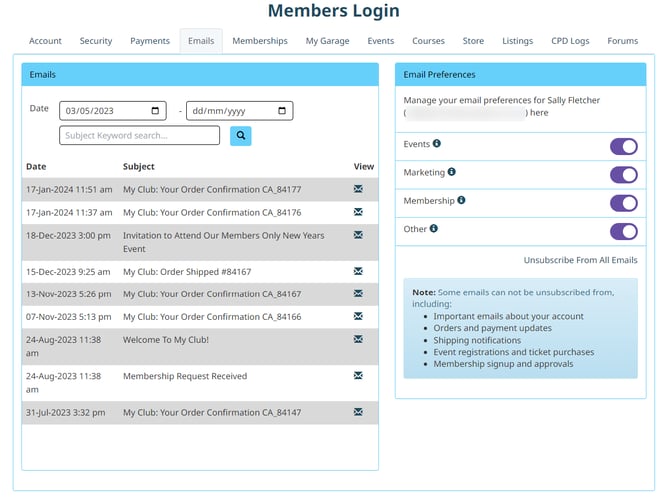670x500 pixels.
Task: Click Unsubscribe From All Emails link
Action: (x=580, y=260)
